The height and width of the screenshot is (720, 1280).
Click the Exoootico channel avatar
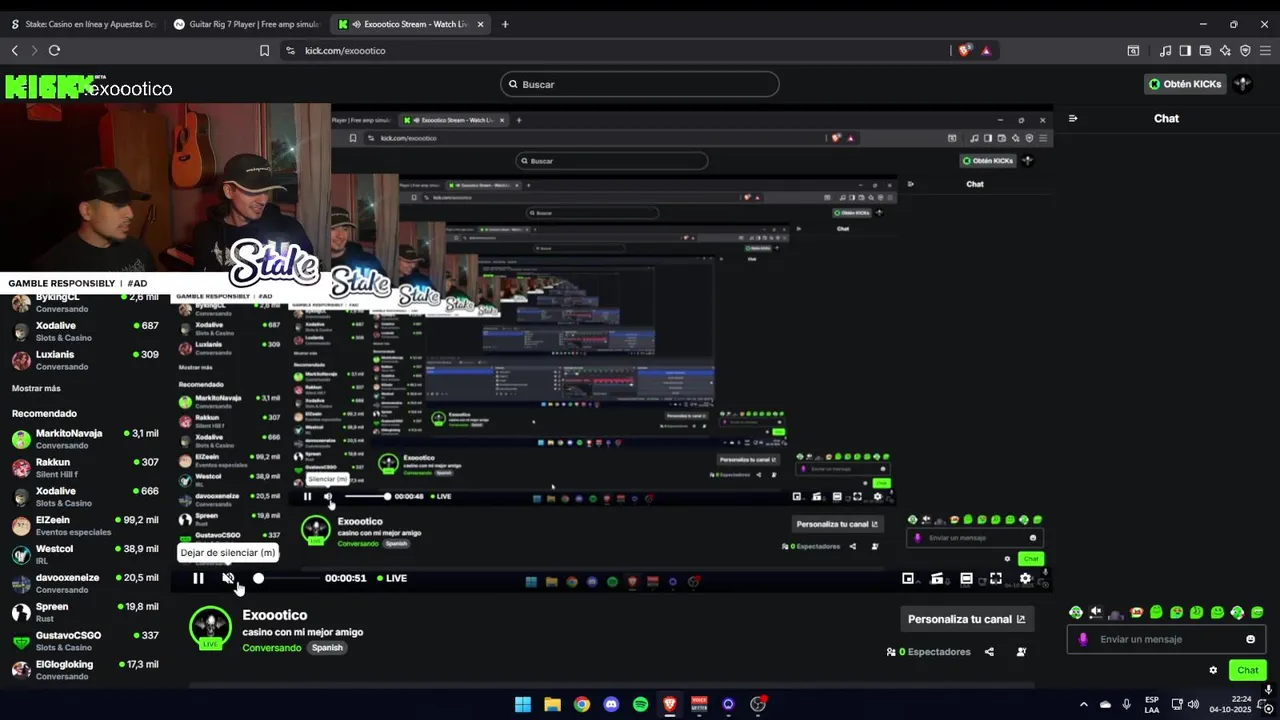[210, 628]
